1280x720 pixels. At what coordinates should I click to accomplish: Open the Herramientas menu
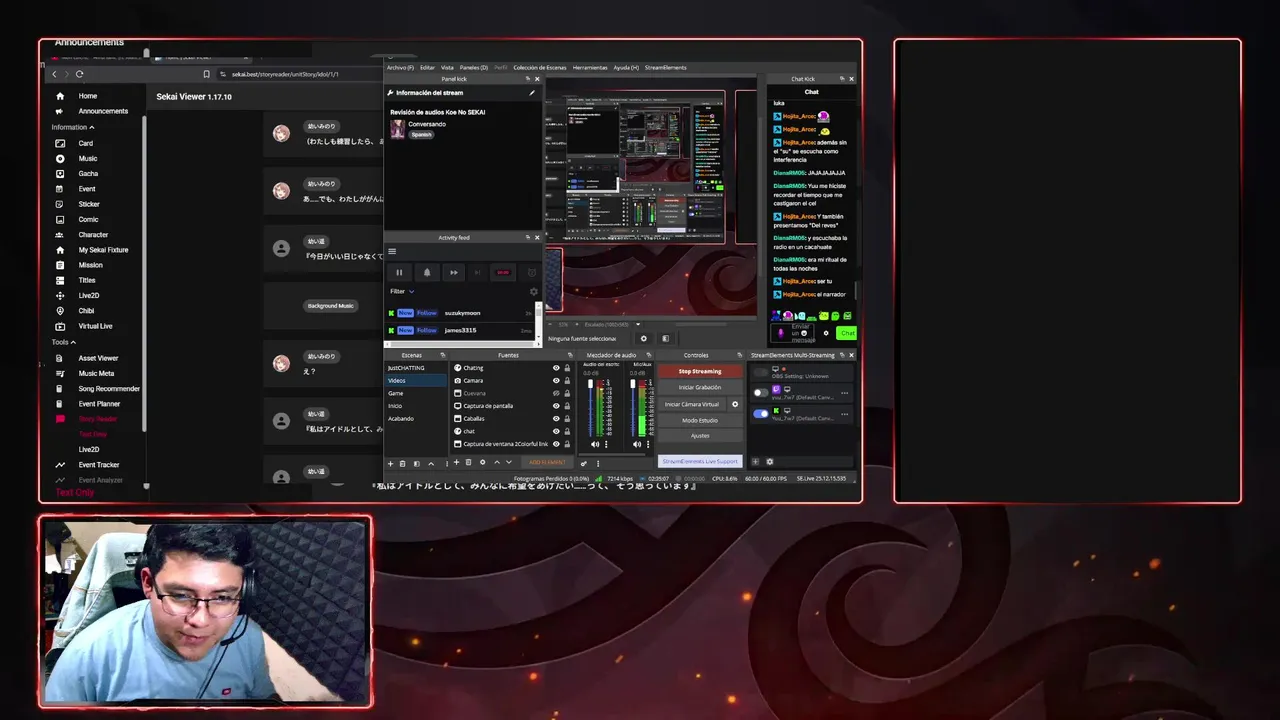coord(590,67)
